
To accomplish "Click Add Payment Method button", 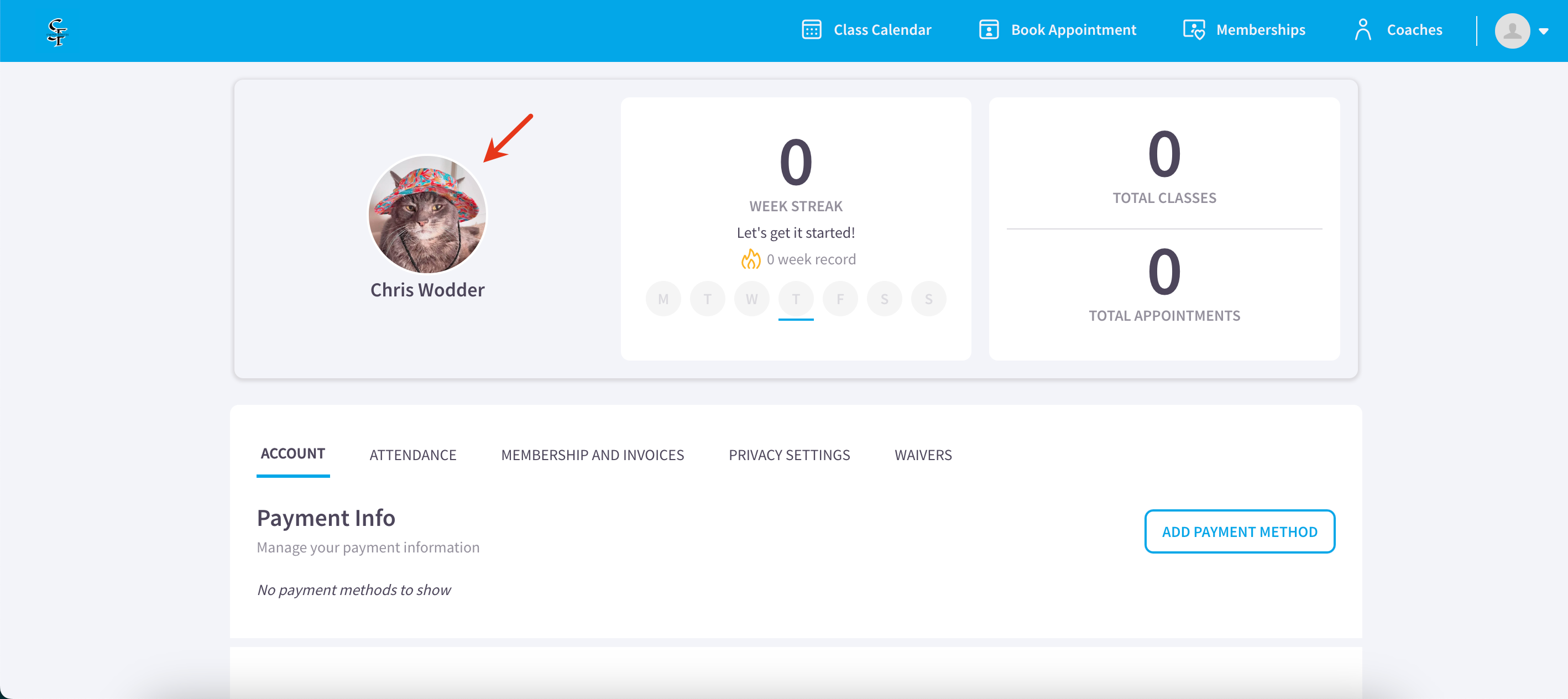I will click(x=1239, y=531).
